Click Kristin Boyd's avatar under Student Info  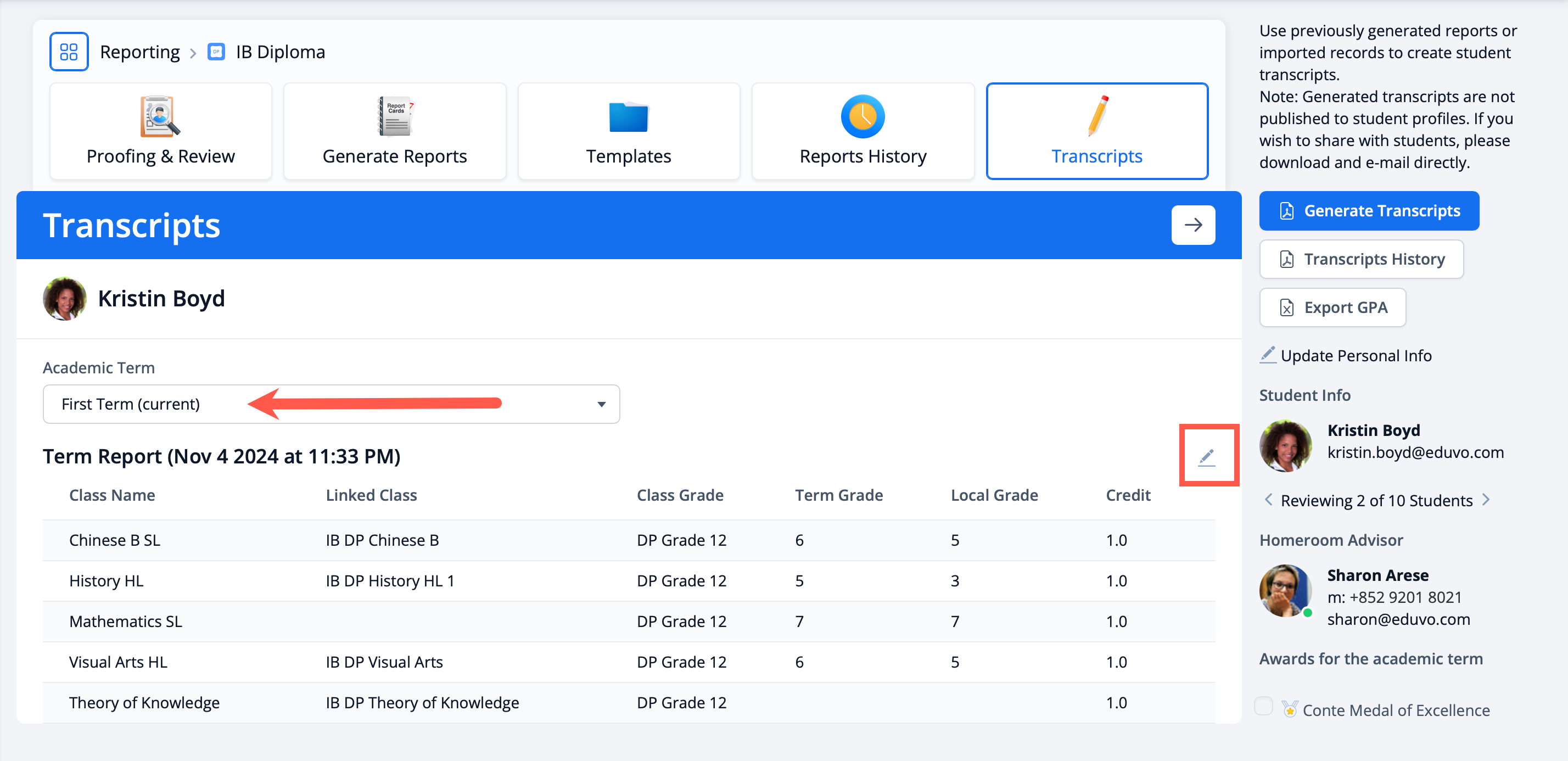coord(1285,446)
